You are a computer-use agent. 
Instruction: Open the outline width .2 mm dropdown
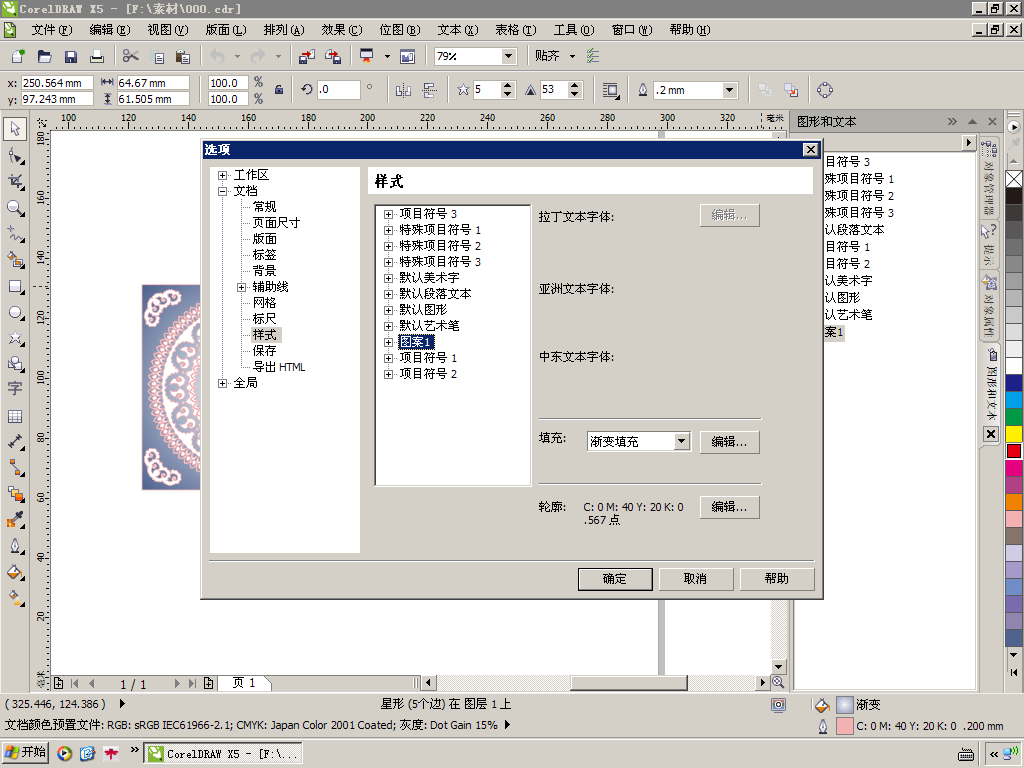coord(729,90)
